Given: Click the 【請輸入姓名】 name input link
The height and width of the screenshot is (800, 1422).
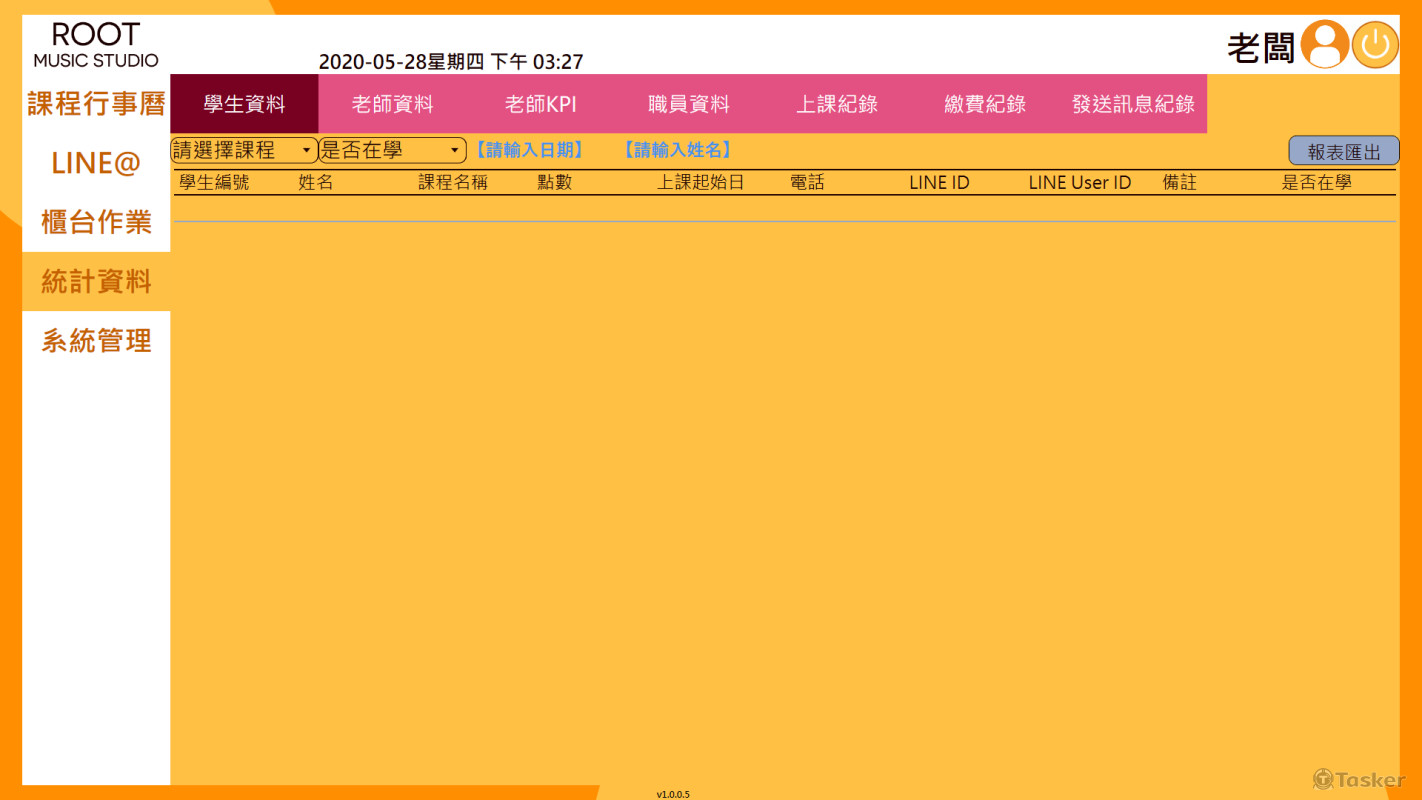Looking at the screenshot, I should point(676,150).
